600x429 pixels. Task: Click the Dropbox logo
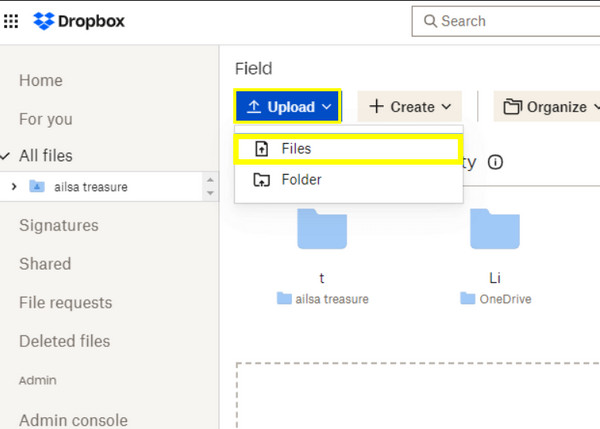[x=79, y=21]
